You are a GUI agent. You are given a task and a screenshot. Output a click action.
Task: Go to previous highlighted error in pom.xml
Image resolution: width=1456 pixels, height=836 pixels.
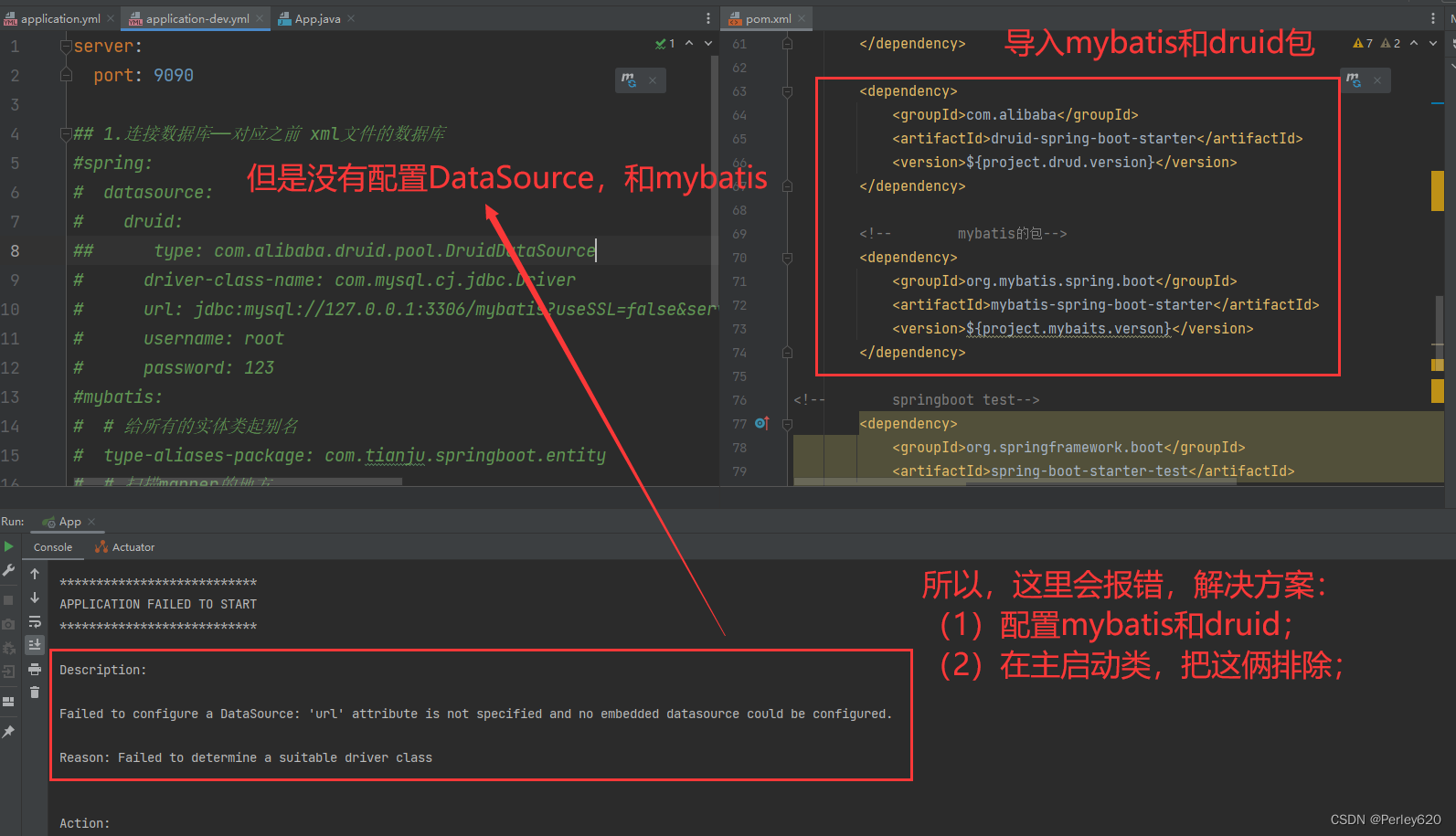[x=1414, y=43]
